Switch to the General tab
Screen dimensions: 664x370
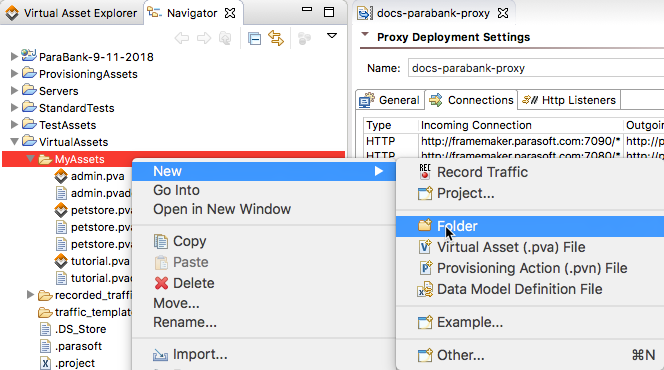tap(390, 100)
